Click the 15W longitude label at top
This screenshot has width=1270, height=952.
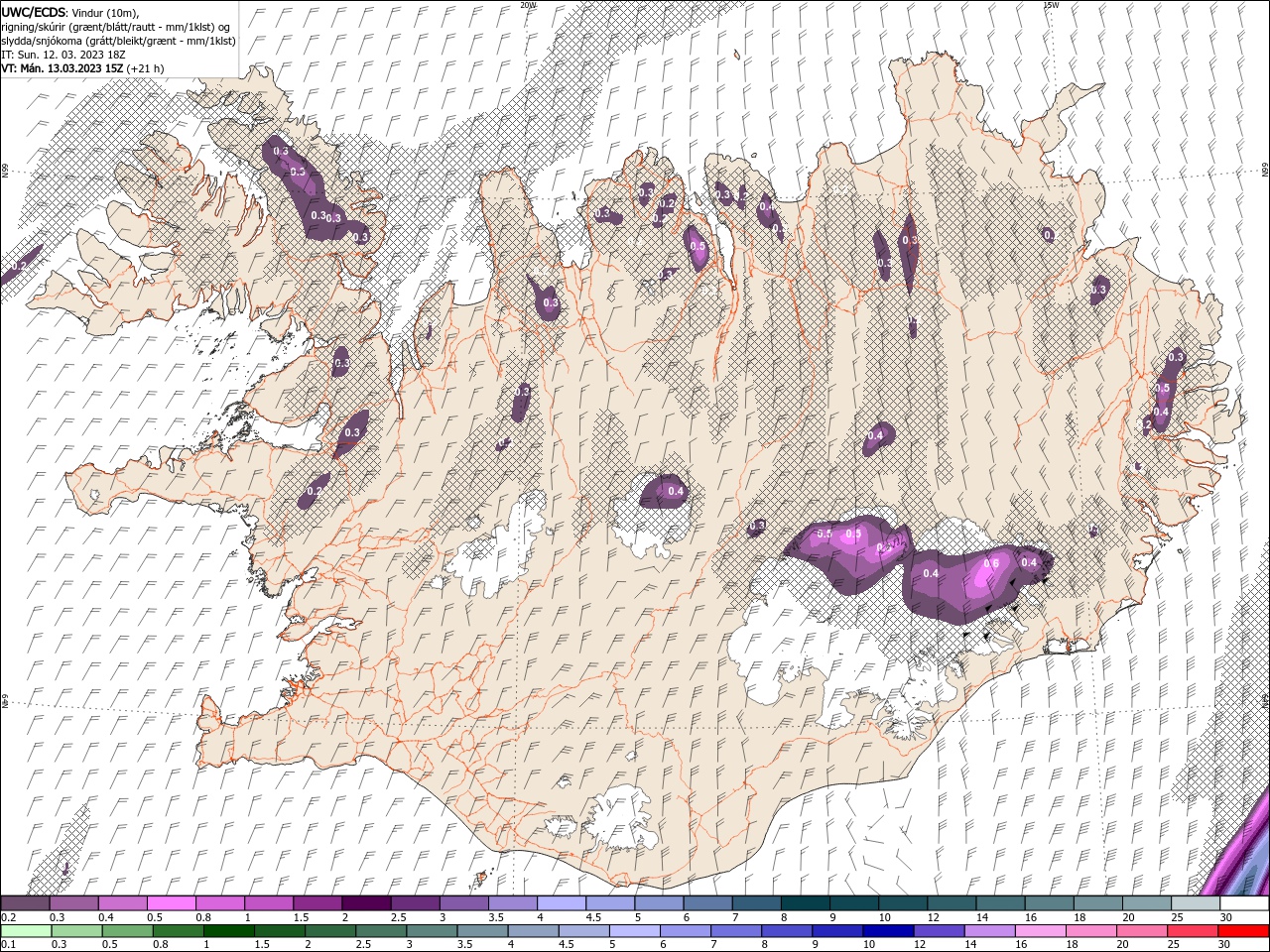(x=1051, y=5)
